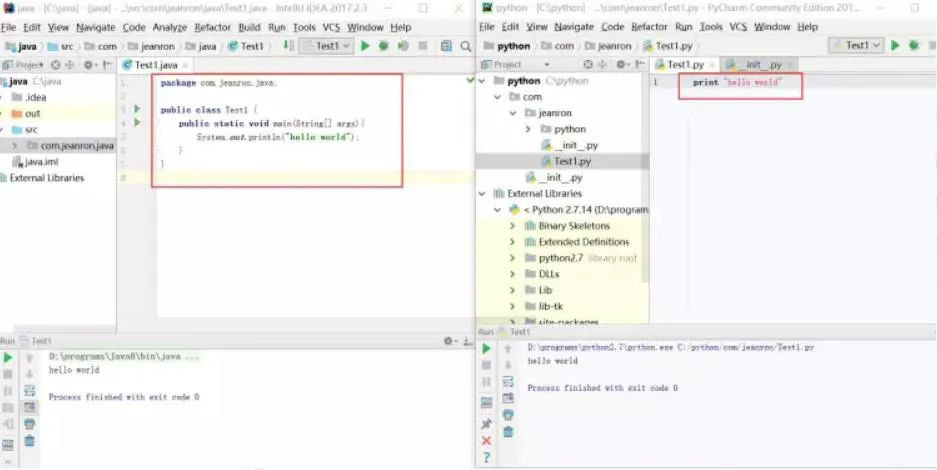
Task: Toggle soft-wrap icon in IntelliJ Run console
Action: (29, 391)
